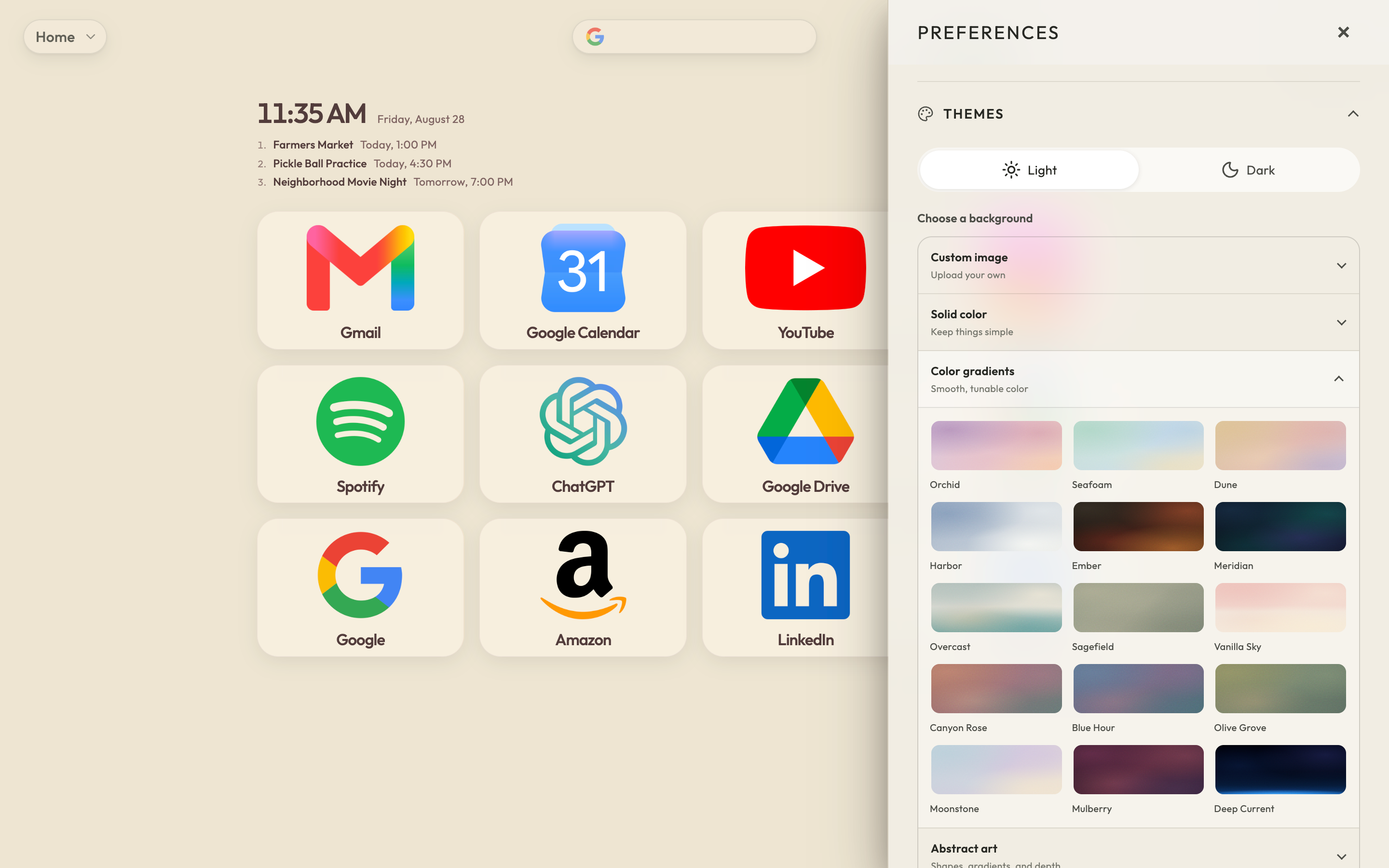The image size is (1389, 868).
Task: Select the Dune gradient background
Action: 1280,446
